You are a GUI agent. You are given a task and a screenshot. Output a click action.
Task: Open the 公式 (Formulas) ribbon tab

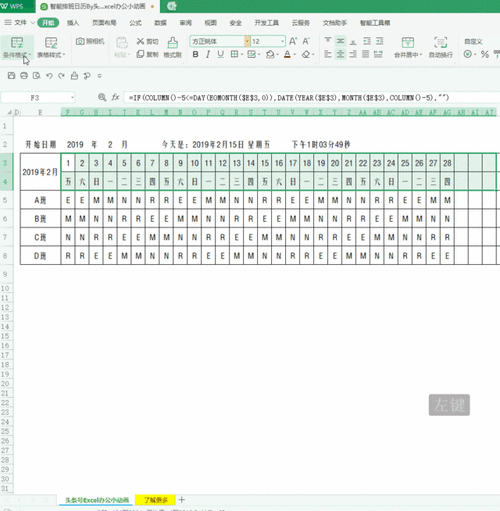135,23
